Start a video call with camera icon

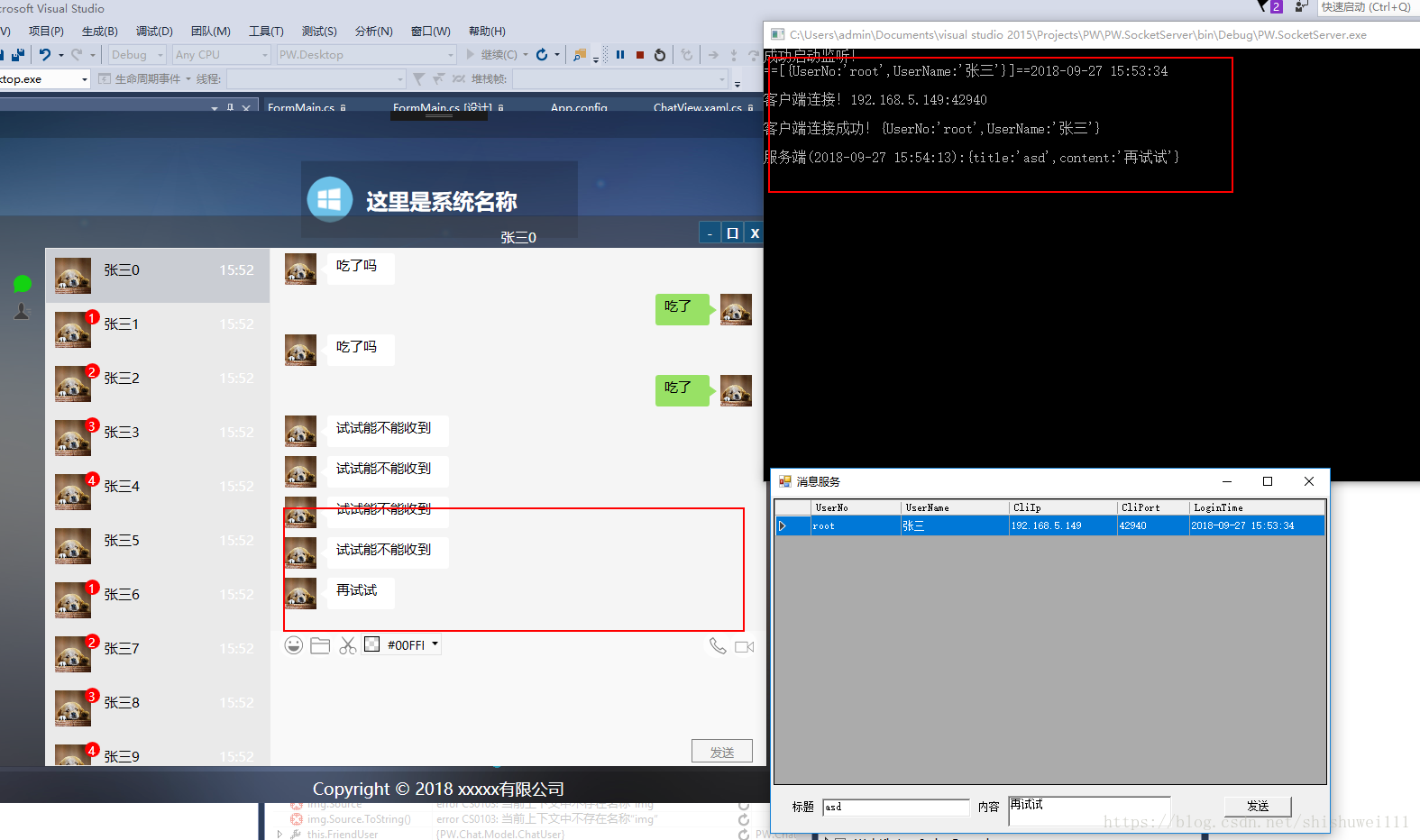click(x=745, y=647)
